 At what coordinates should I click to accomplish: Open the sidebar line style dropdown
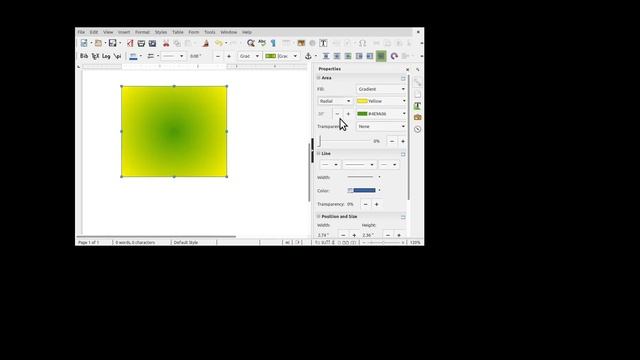[359, 164]
